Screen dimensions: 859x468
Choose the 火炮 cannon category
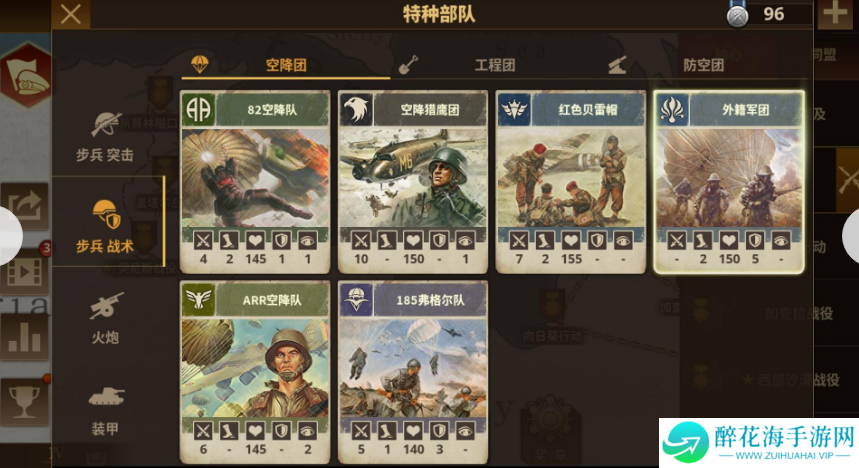(105, 318)
